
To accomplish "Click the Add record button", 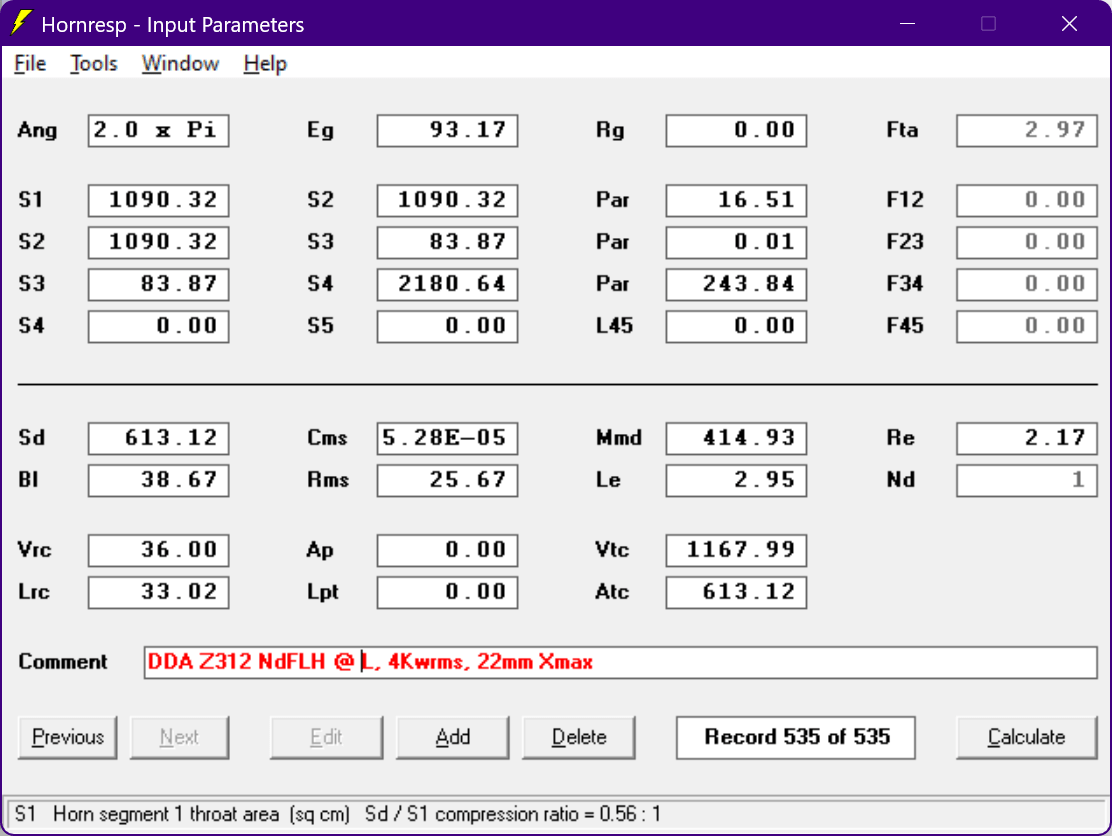I will (452, 737).
